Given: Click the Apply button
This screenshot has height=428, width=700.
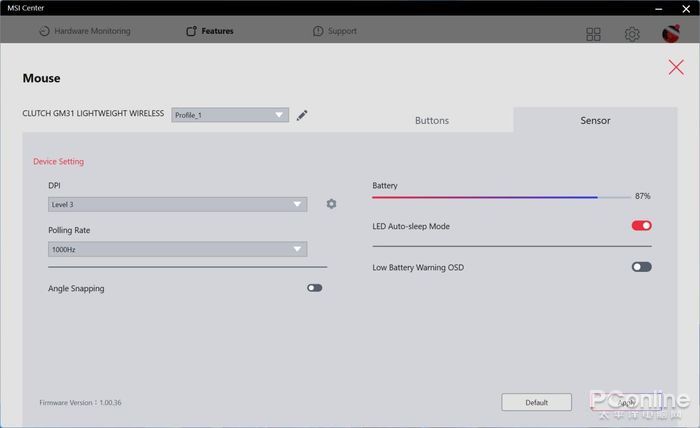Looking at the screenshot, I should tap(626, 402).
